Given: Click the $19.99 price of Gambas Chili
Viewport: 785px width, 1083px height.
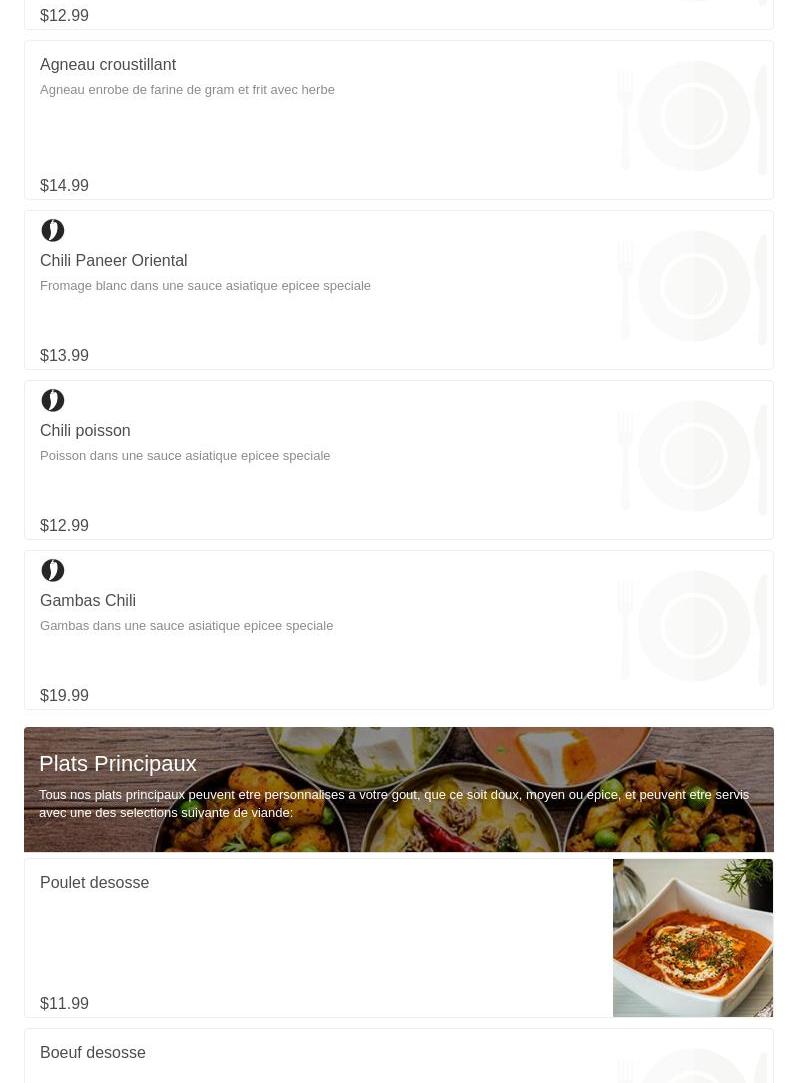Looking at the screenshot, I should pyautogui.click(x=64, y=695).
